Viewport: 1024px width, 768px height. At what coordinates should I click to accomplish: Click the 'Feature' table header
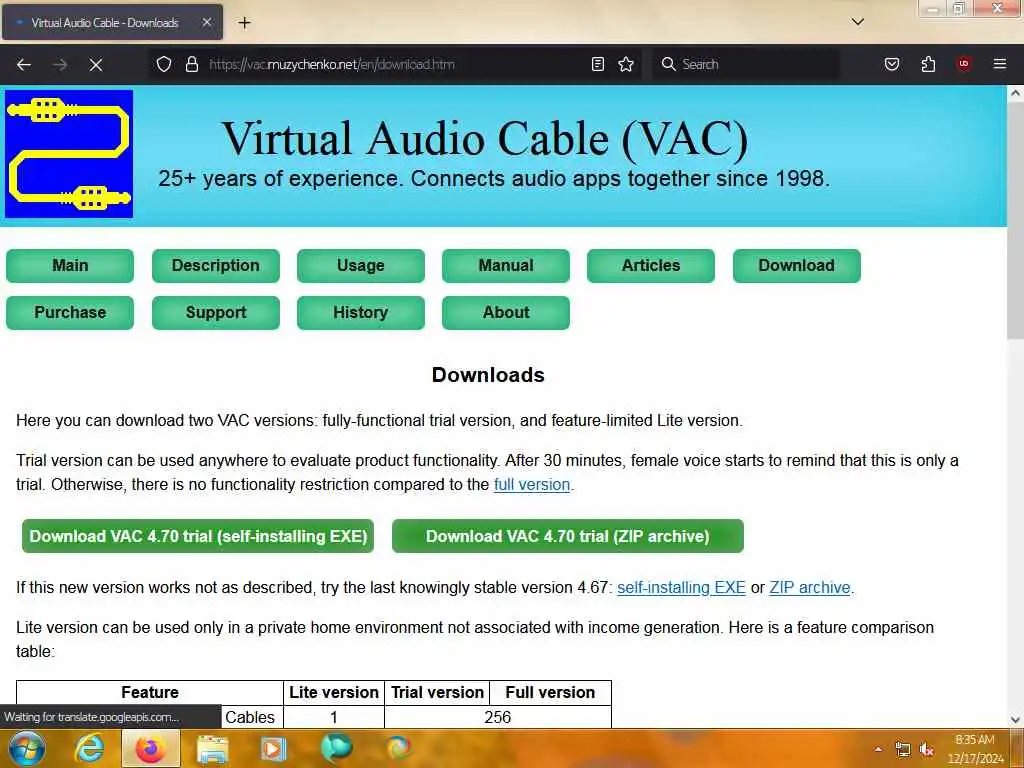(x=150, y=692)
